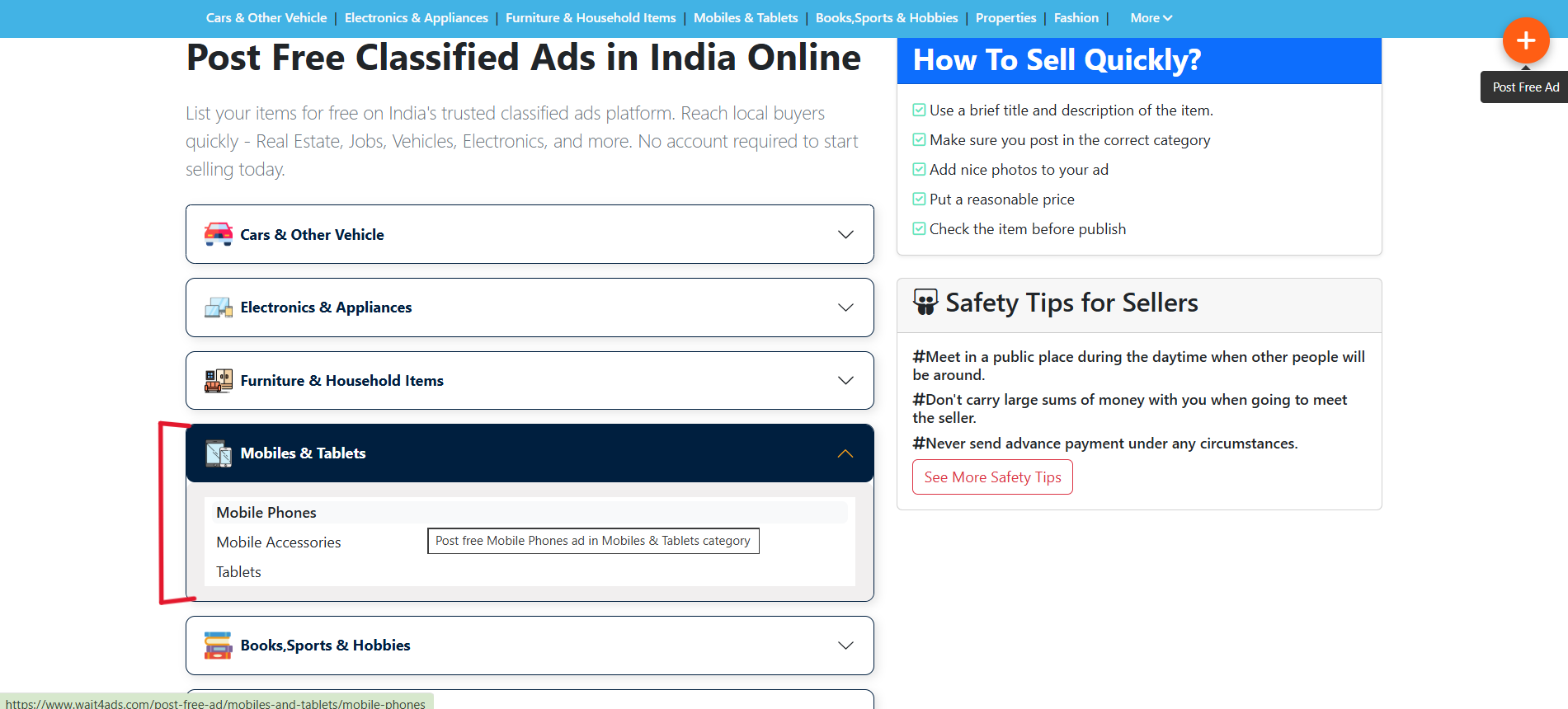
Task: Open Cars & Other Vehicle in top menu
Action: coord(266,18)
